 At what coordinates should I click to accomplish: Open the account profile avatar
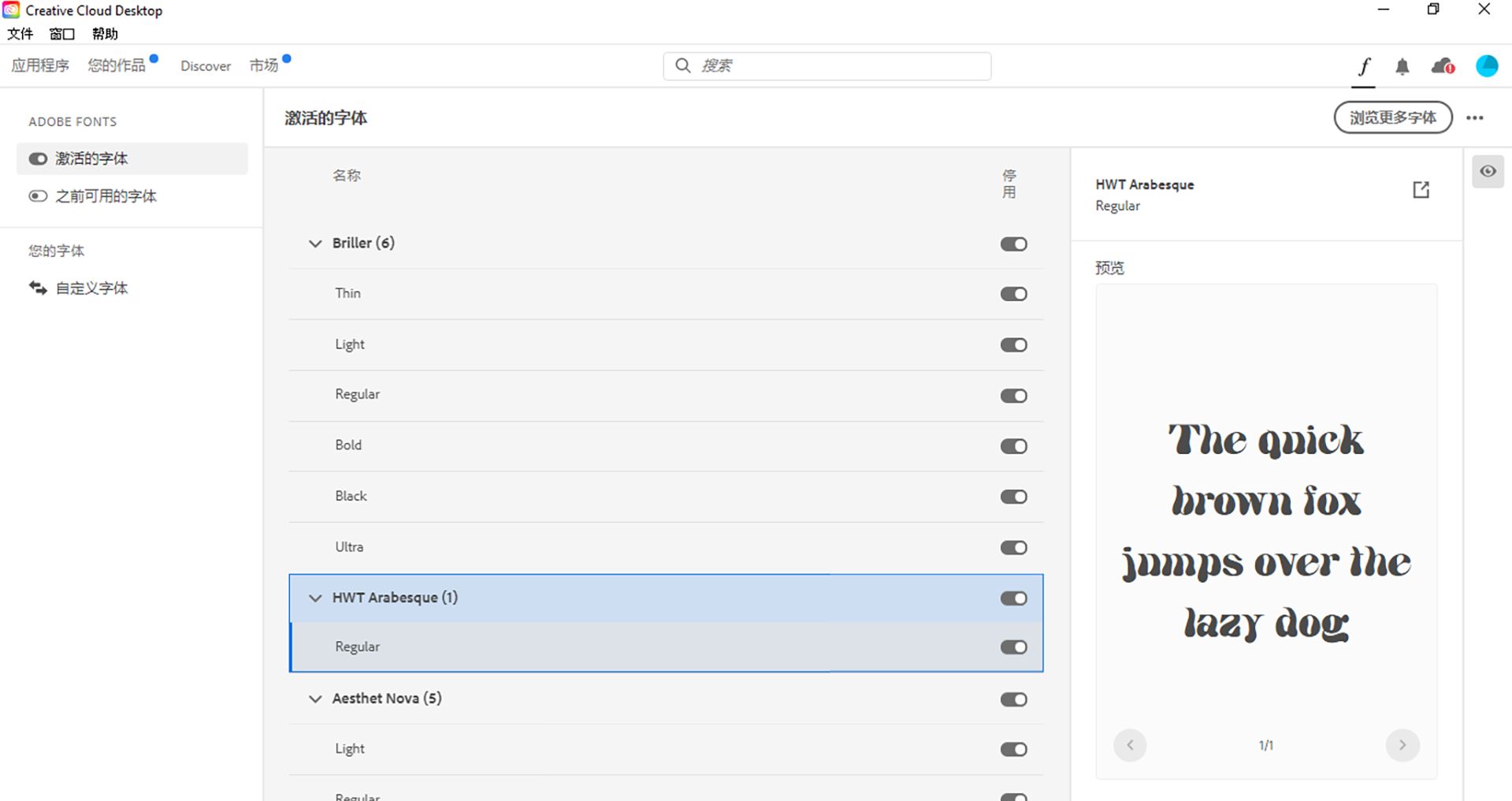1487,66
